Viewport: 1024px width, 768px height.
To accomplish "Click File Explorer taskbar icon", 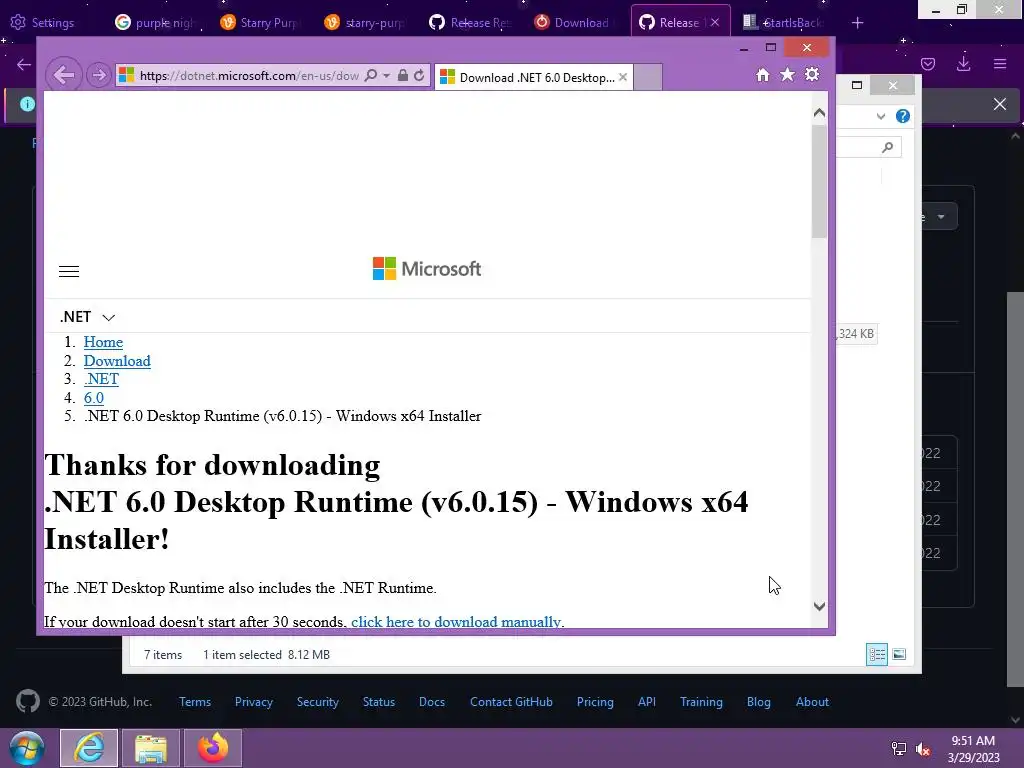I will [x=151, y=748].
